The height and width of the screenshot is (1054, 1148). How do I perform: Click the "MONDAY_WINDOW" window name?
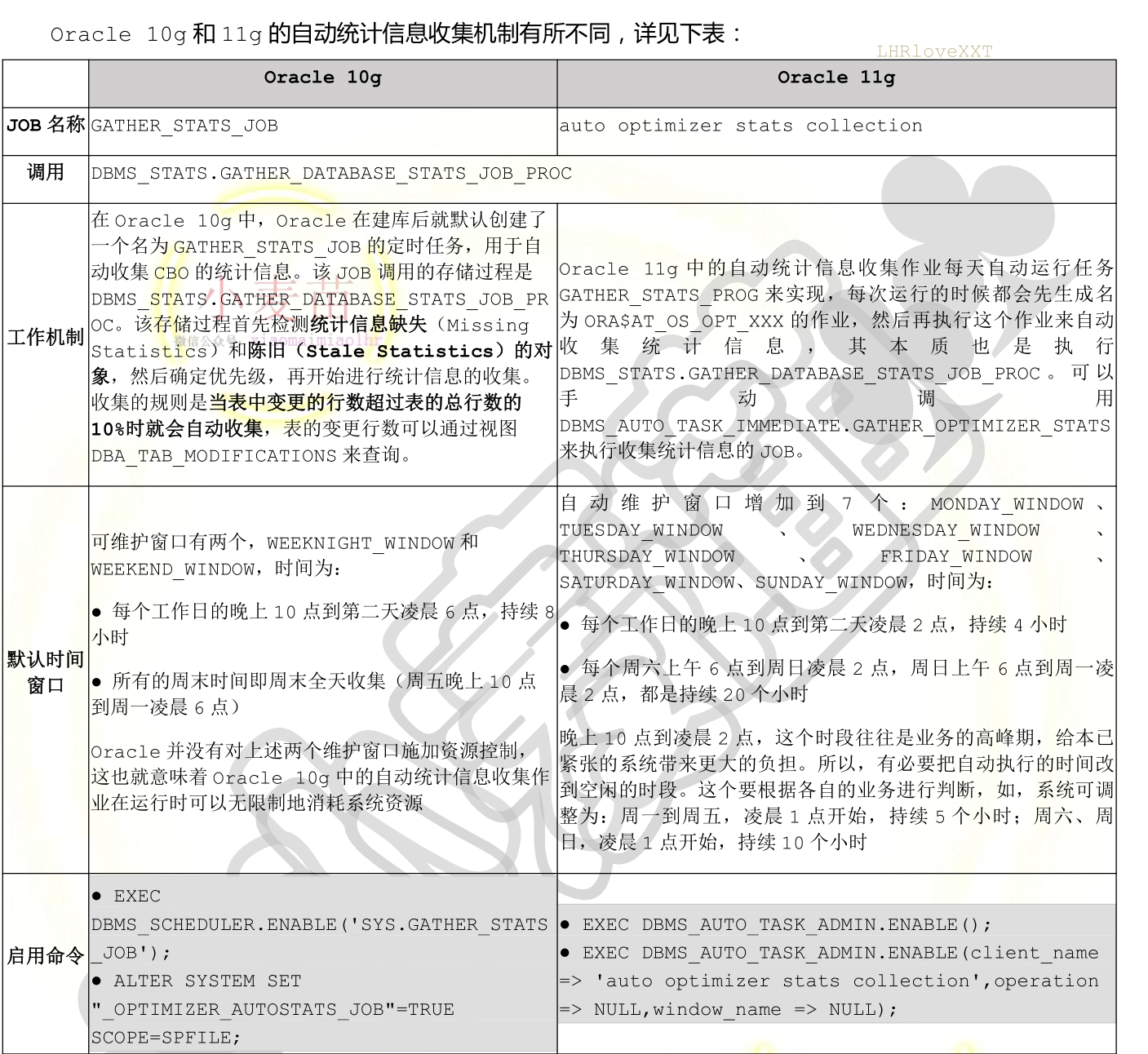click(1007, 504)
